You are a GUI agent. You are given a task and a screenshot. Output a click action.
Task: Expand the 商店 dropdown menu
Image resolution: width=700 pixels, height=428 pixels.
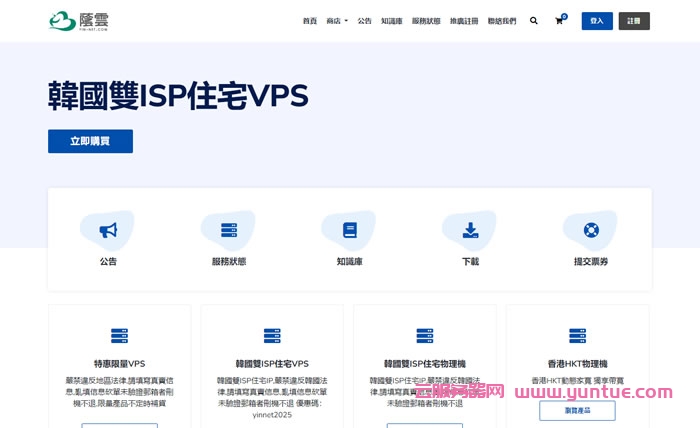pos(337,21)
